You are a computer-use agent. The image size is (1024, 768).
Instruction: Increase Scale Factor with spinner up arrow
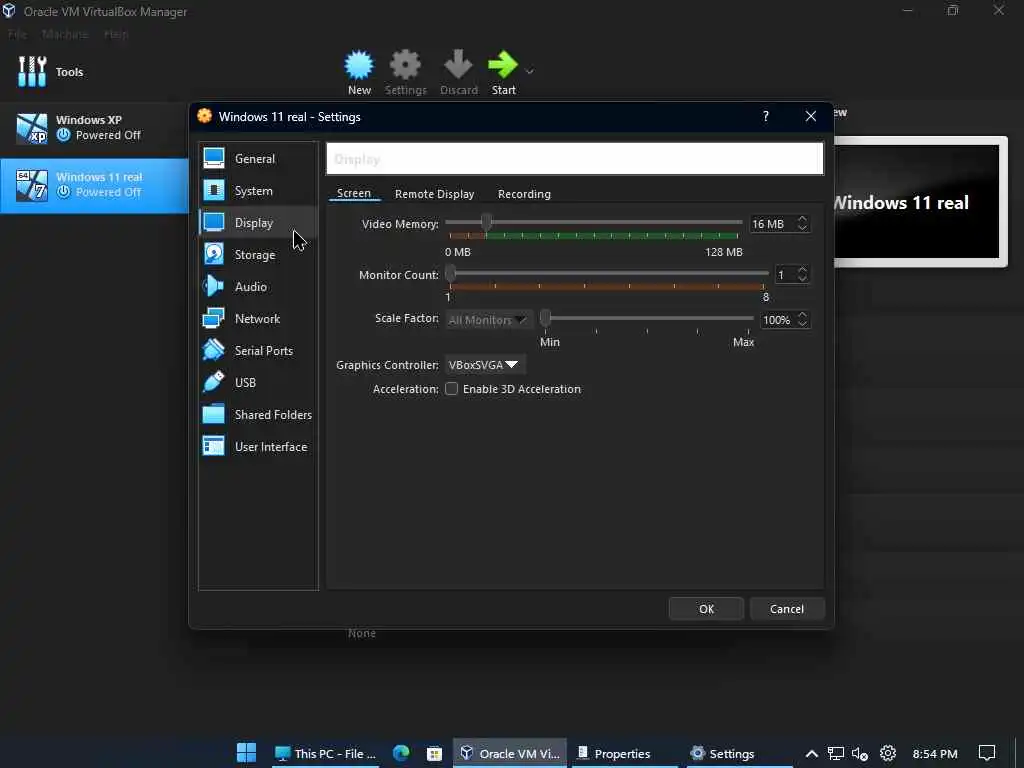click(802, 315)
